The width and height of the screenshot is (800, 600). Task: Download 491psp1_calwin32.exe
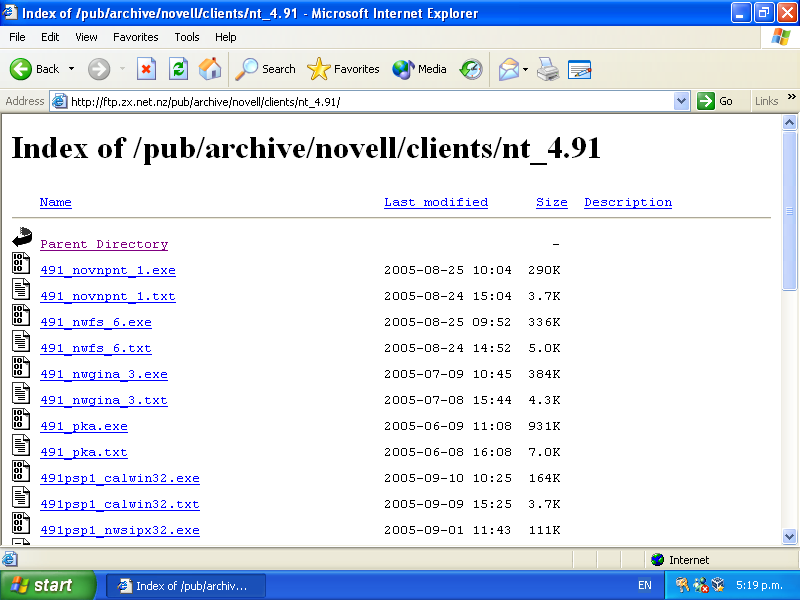pos(120,478)
